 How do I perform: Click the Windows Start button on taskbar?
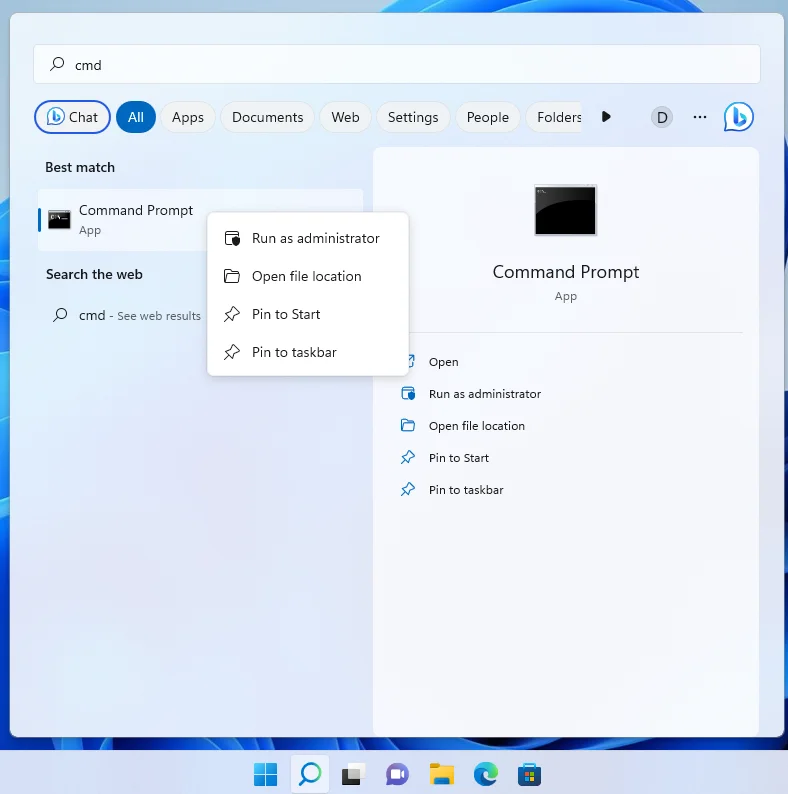coord(266,774)
